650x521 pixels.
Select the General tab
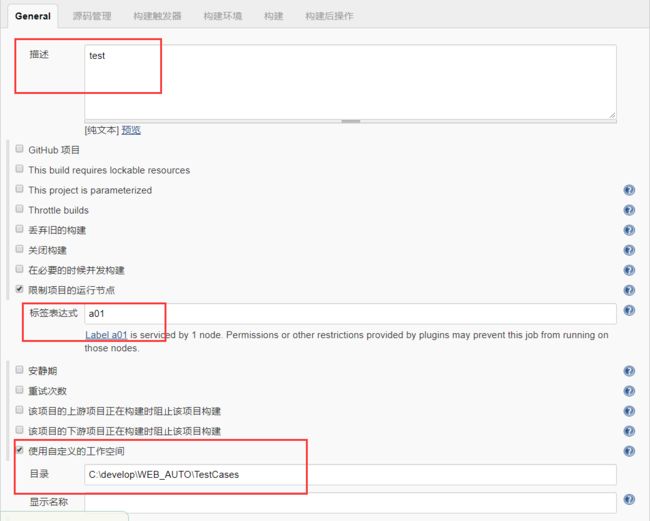click(x=33, y=16)
